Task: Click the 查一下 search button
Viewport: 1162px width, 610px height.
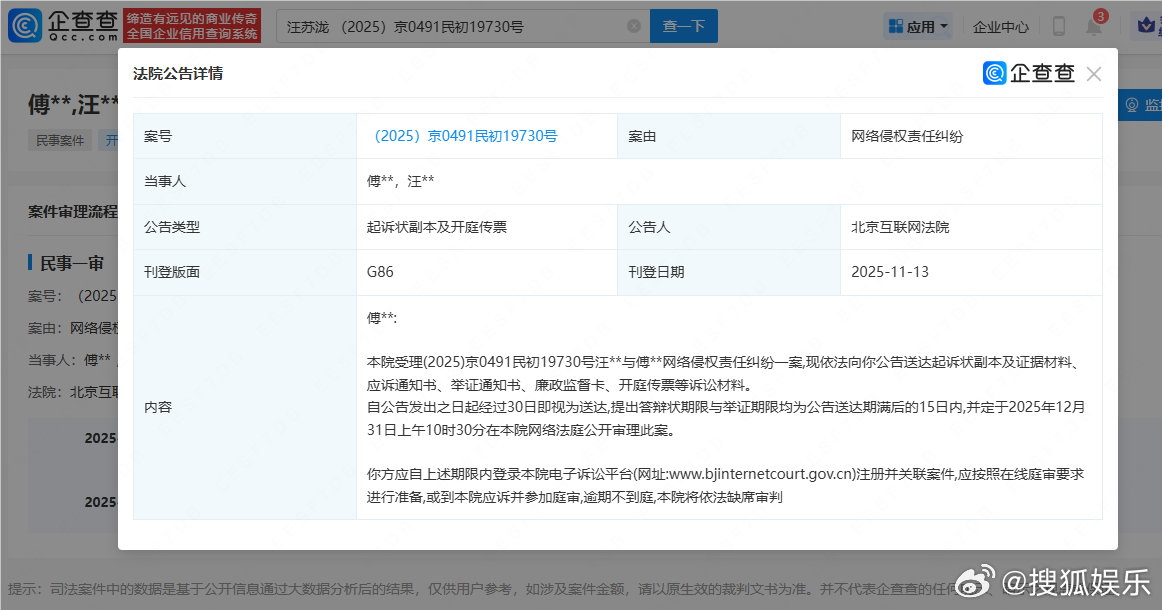Action: (683, 26)
